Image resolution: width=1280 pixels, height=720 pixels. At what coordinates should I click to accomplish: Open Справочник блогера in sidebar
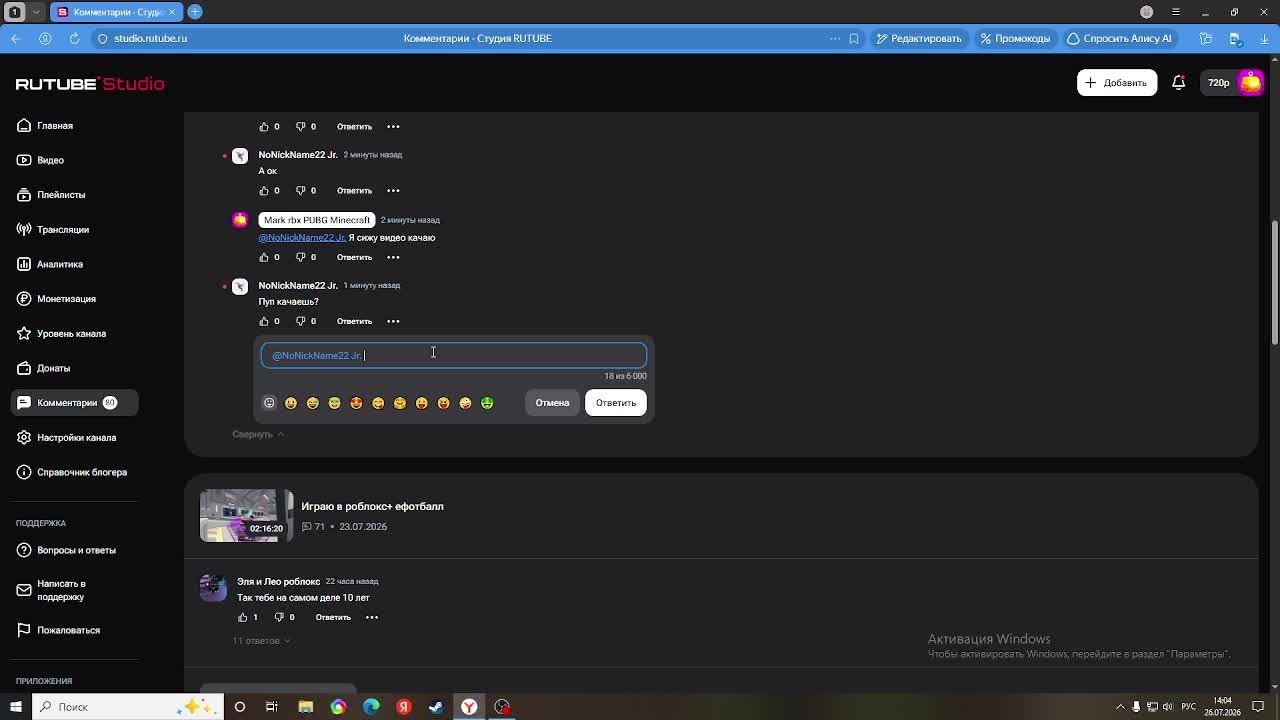click(72, 472)
